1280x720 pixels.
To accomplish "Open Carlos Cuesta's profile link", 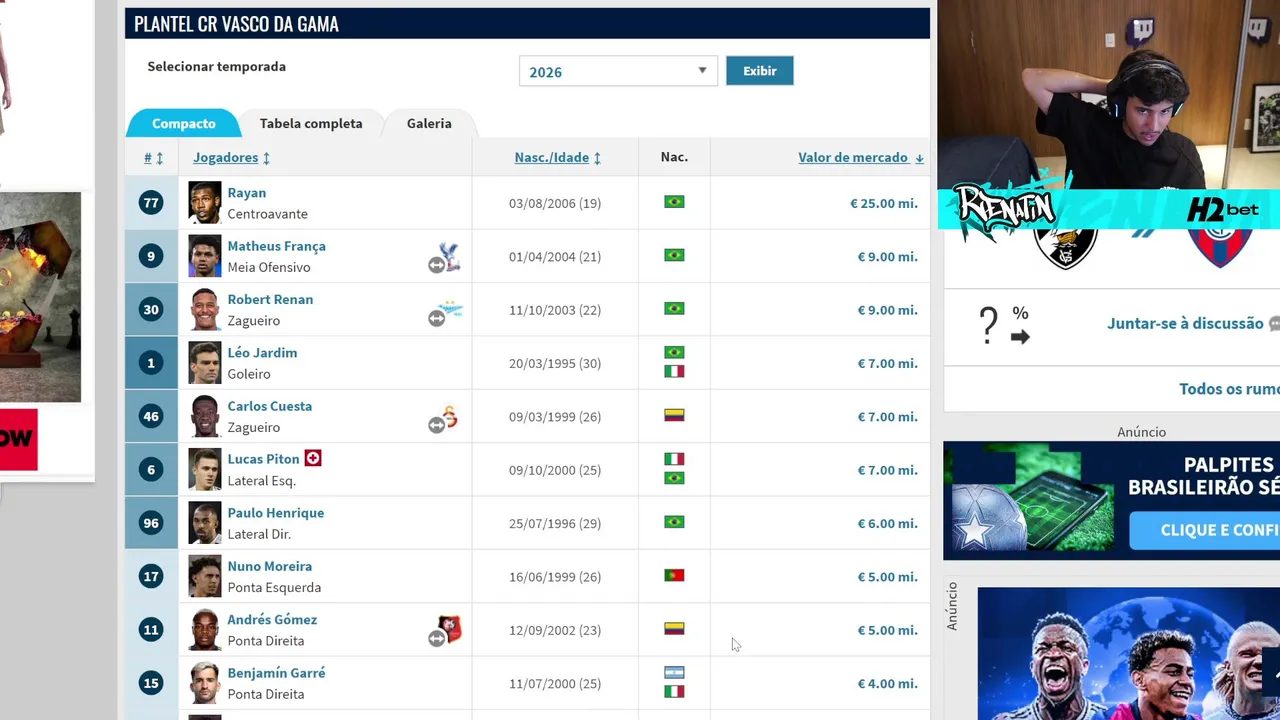I will point(269,406).
